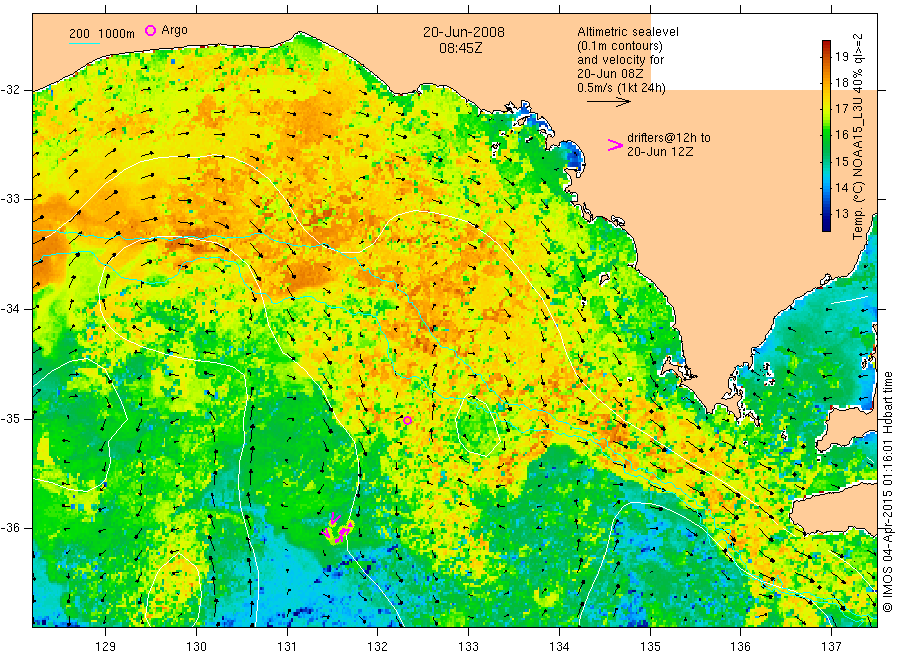Click the IMOS copyright timestamp text
Image resolution: width=900 pixels, height=660 pixels.
point(887,491)
